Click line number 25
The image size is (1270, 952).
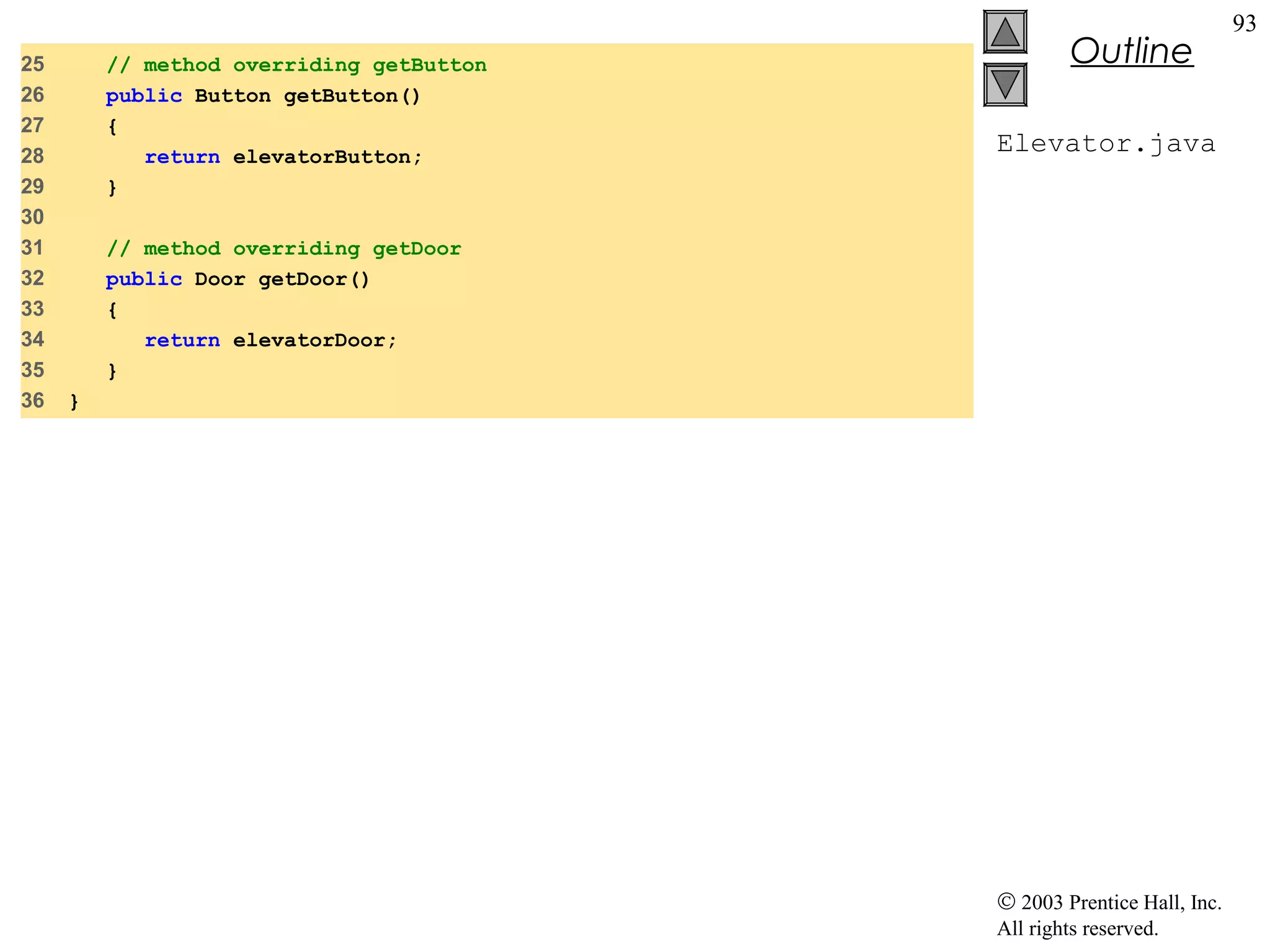coord(33,64)
